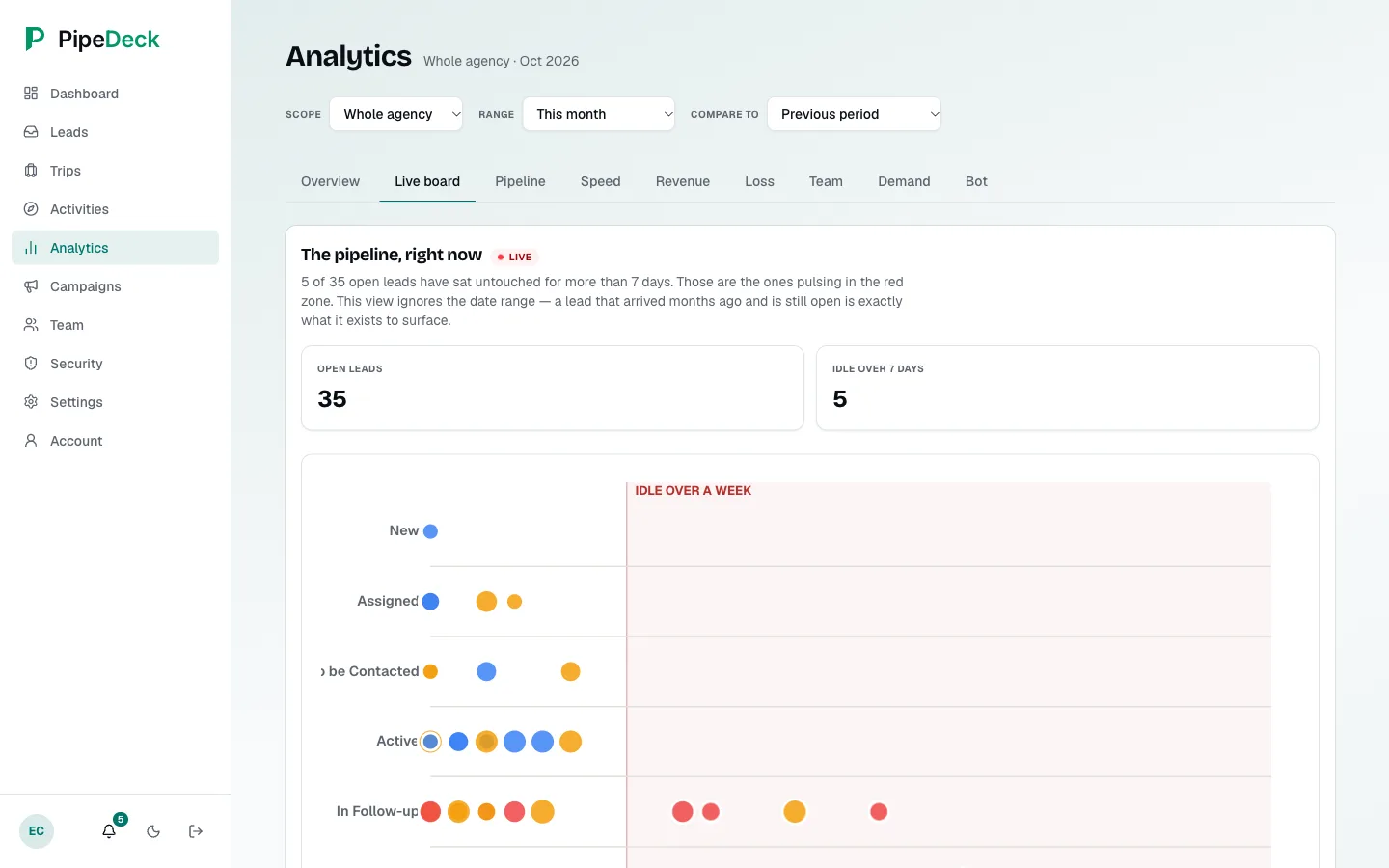Show the Demand tab
Viewport: 1389px width, 868px height.
click(904, 181)
